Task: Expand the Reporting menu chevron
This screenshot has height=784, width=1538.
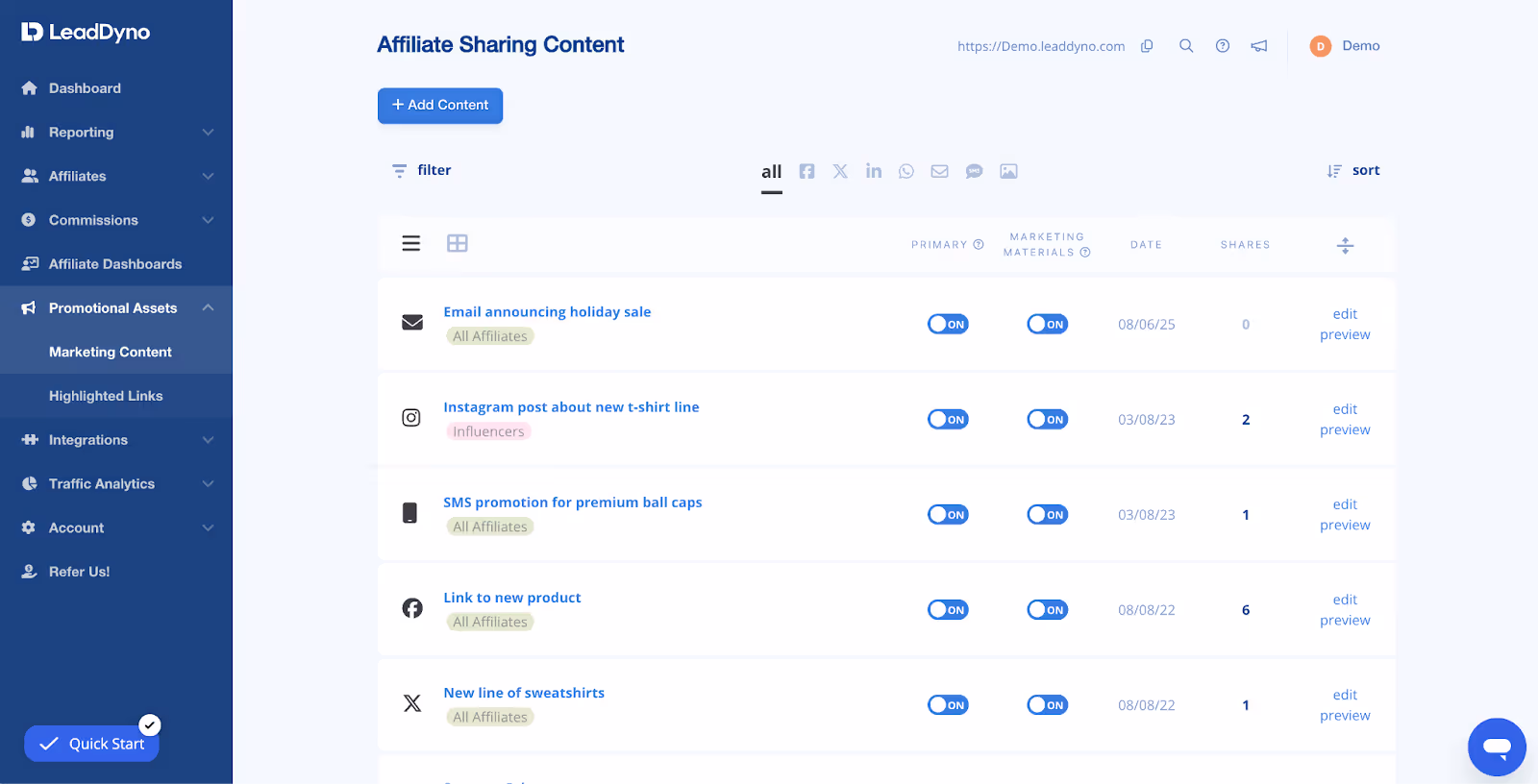Action: coord(208,133)
